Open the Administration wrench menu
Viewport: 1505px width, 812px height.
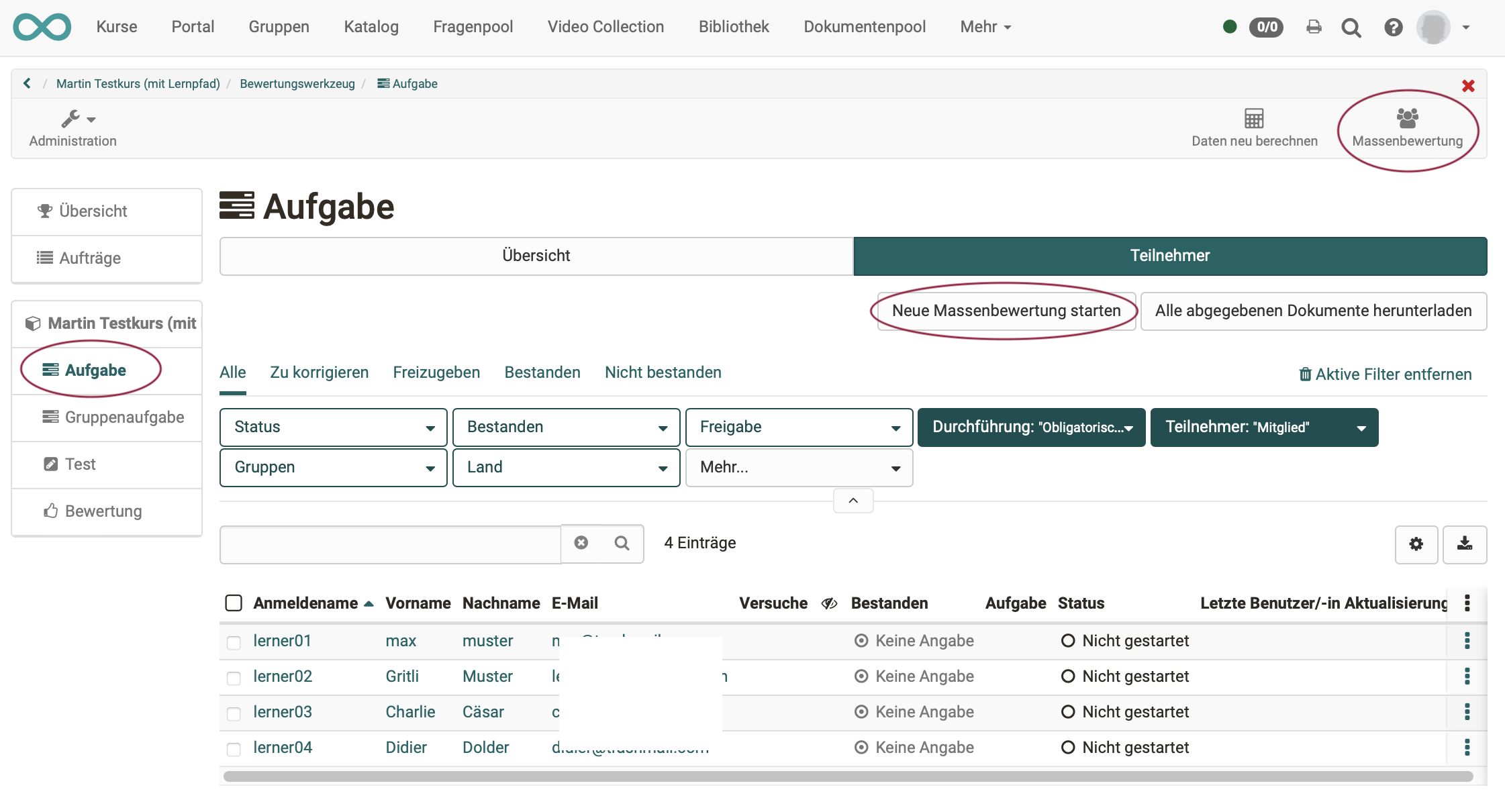[x=73, y=128]
